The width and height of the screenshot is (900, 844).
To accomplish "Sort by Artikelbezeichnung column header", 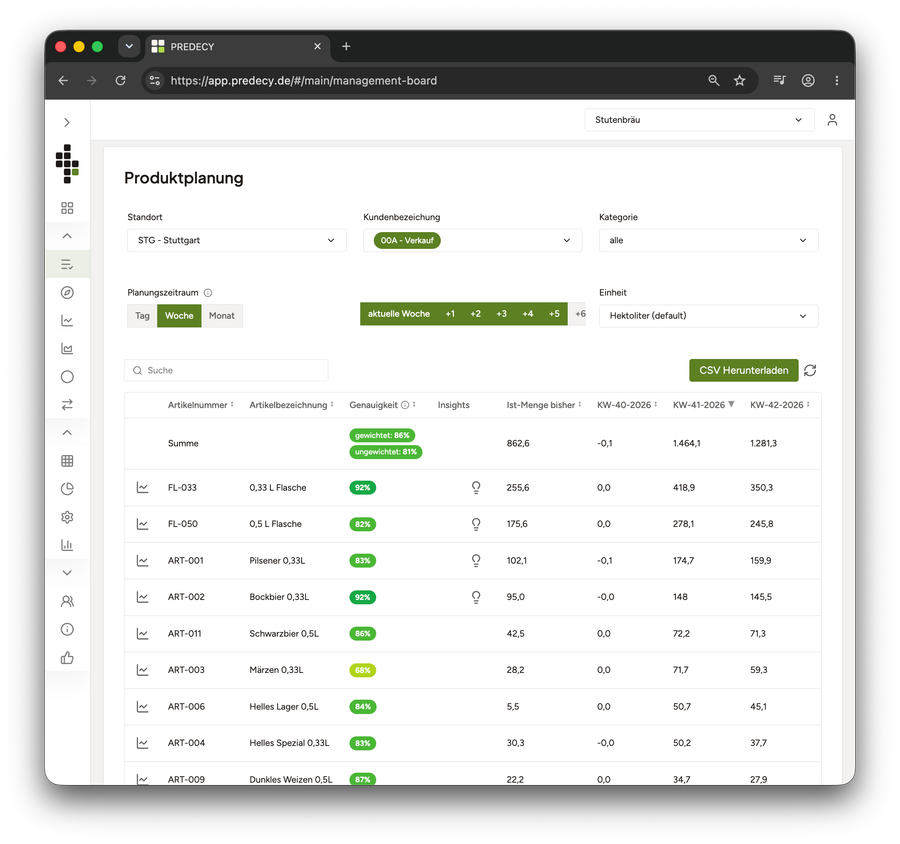I will click(292, 405).
